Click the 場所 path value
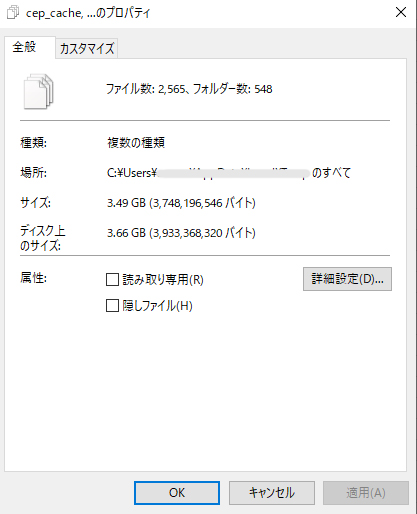This screenshot has width=417, height=514. point(229,173)
